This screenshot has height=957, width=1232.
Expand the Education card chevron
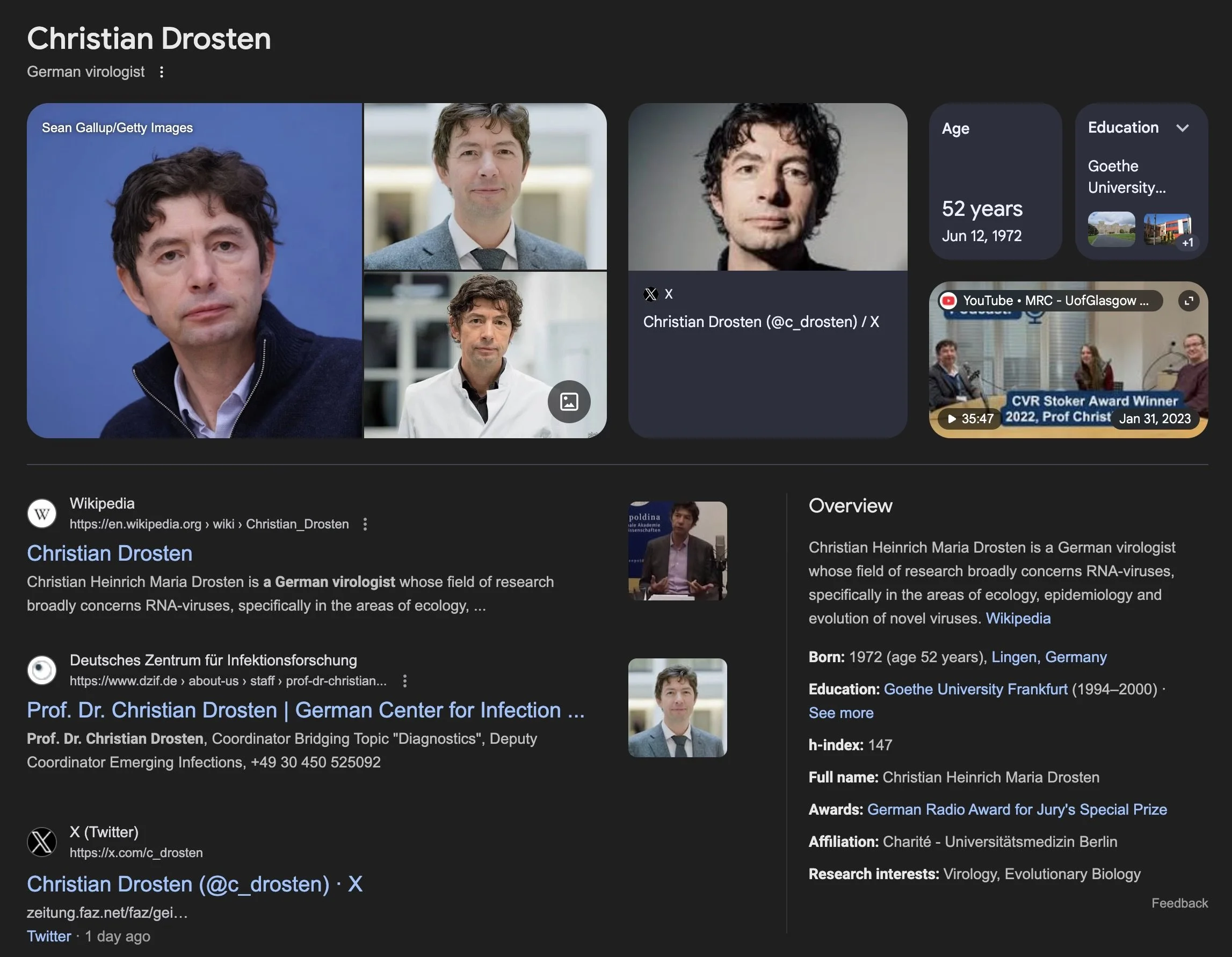pos(1183,128)
